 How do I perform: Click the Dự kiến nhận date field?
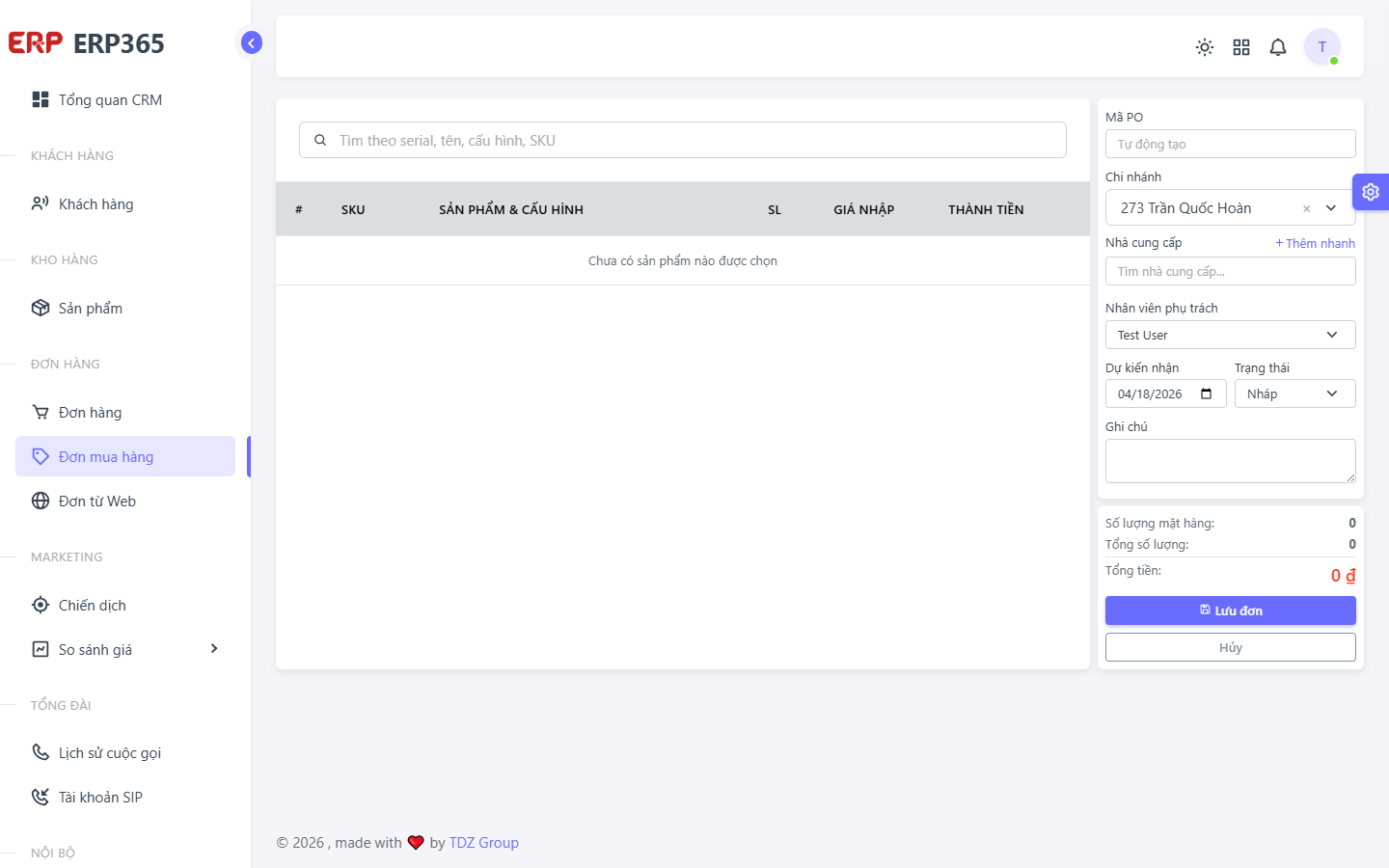pyautogui.click(x=1166, y=393)
